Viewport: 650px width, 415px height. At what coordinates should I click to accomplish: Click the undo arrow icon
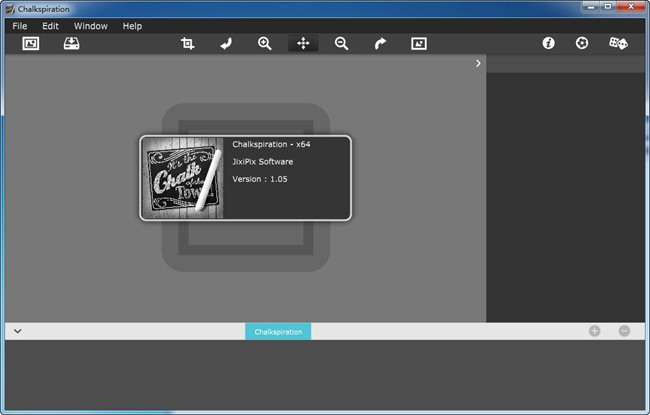226,44
